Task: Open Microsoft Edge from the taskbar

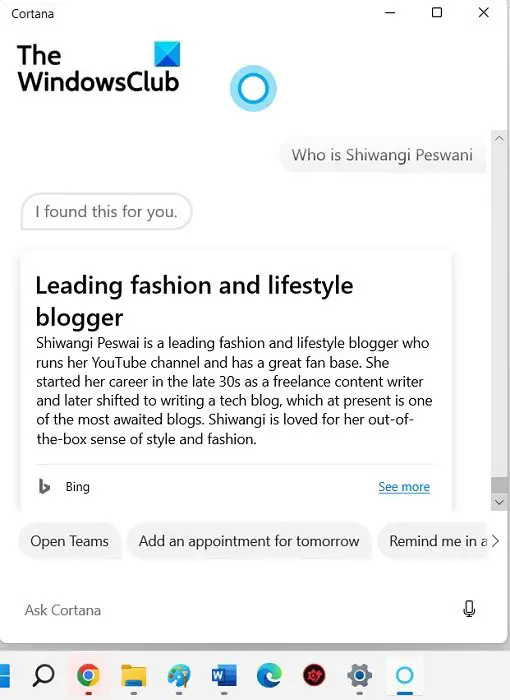Action: coord(269,675)
